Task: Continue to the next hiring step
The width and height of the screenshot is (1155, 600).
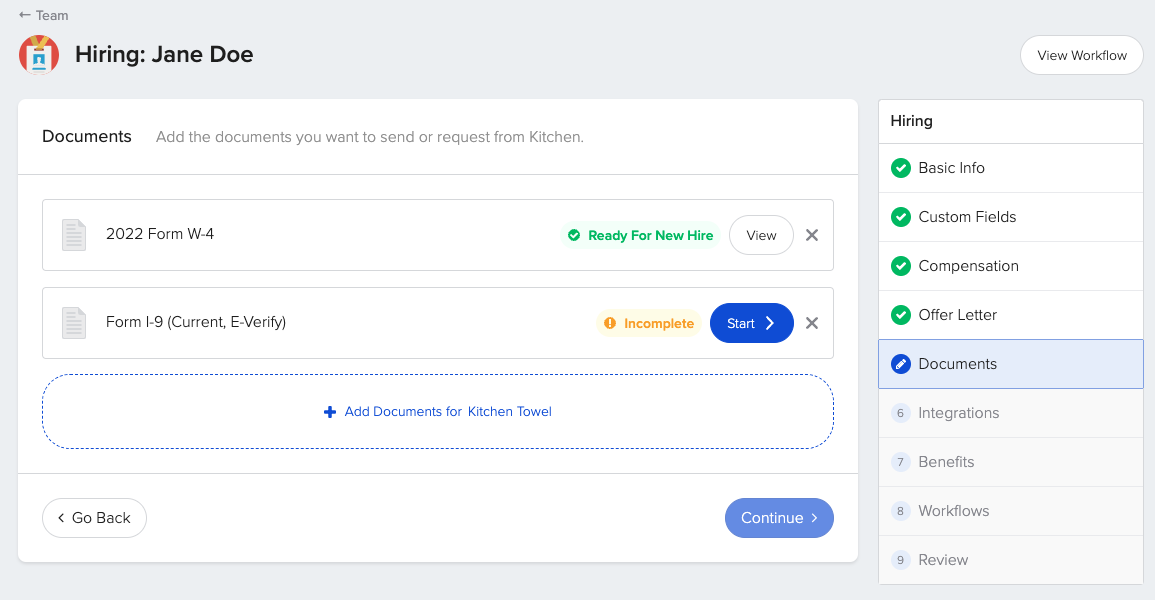Action: pos(779,518)
